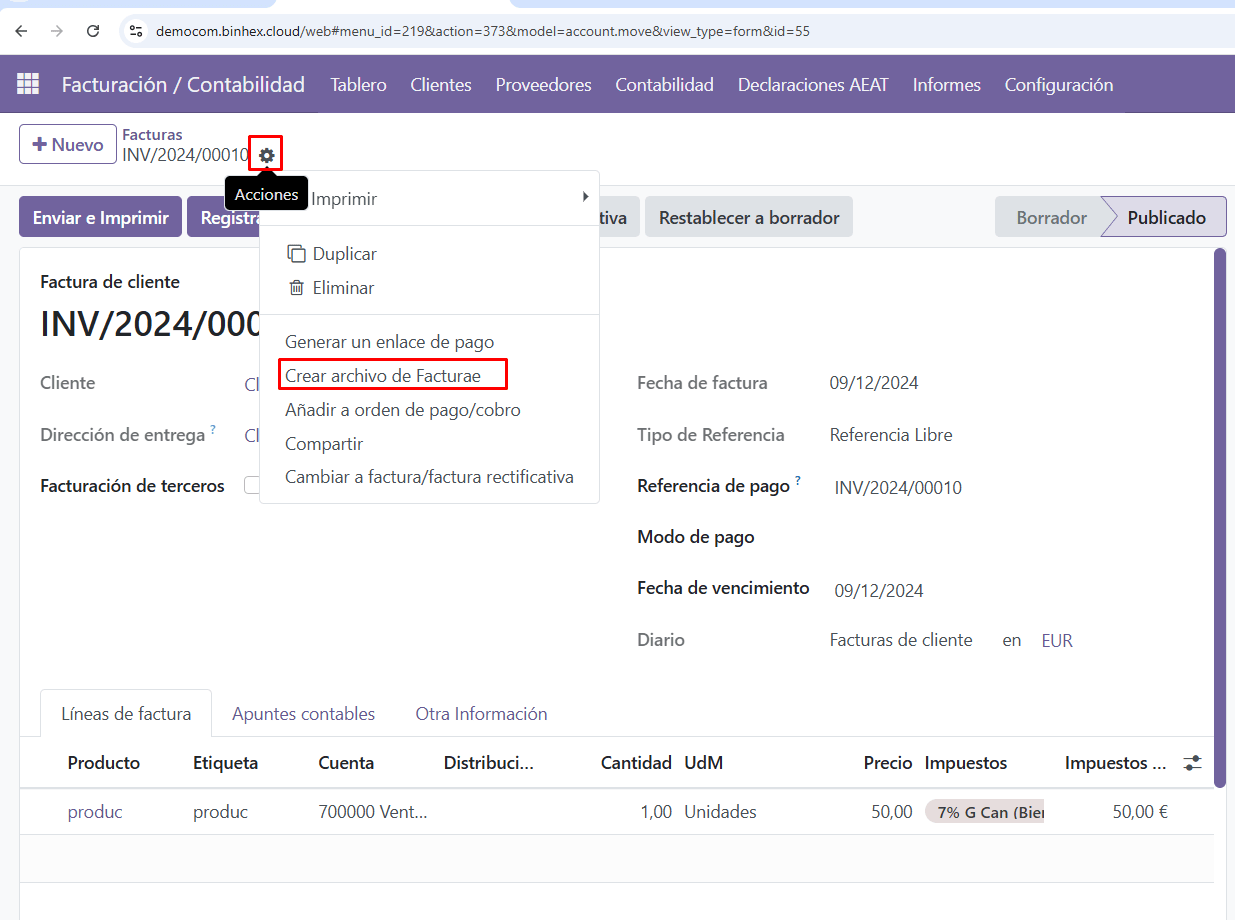Click Restablecer a borrador button

point(749,217)
